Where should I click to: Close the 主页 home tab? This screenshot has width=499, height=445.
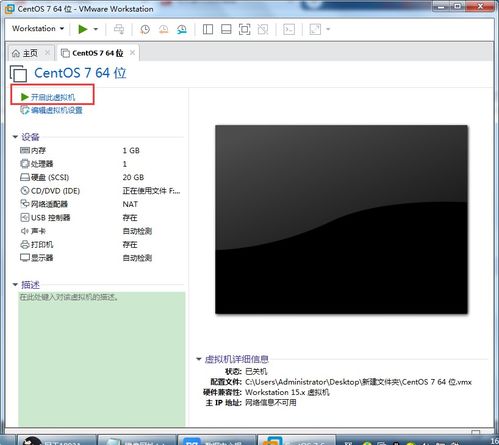click(47, 53)
